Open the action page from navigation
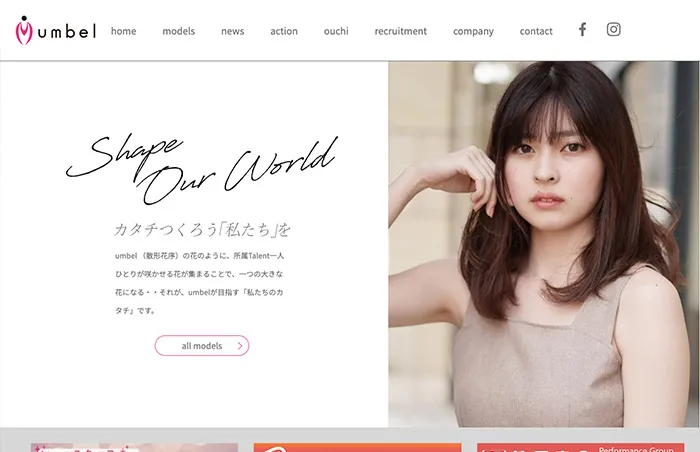 point(284,31)
